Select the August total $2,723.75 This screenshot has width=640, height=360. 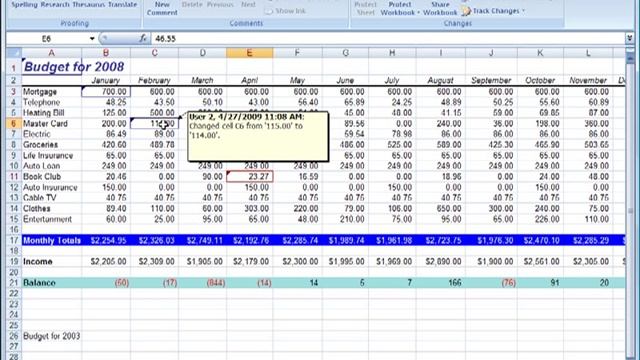(x=440, y=240)
